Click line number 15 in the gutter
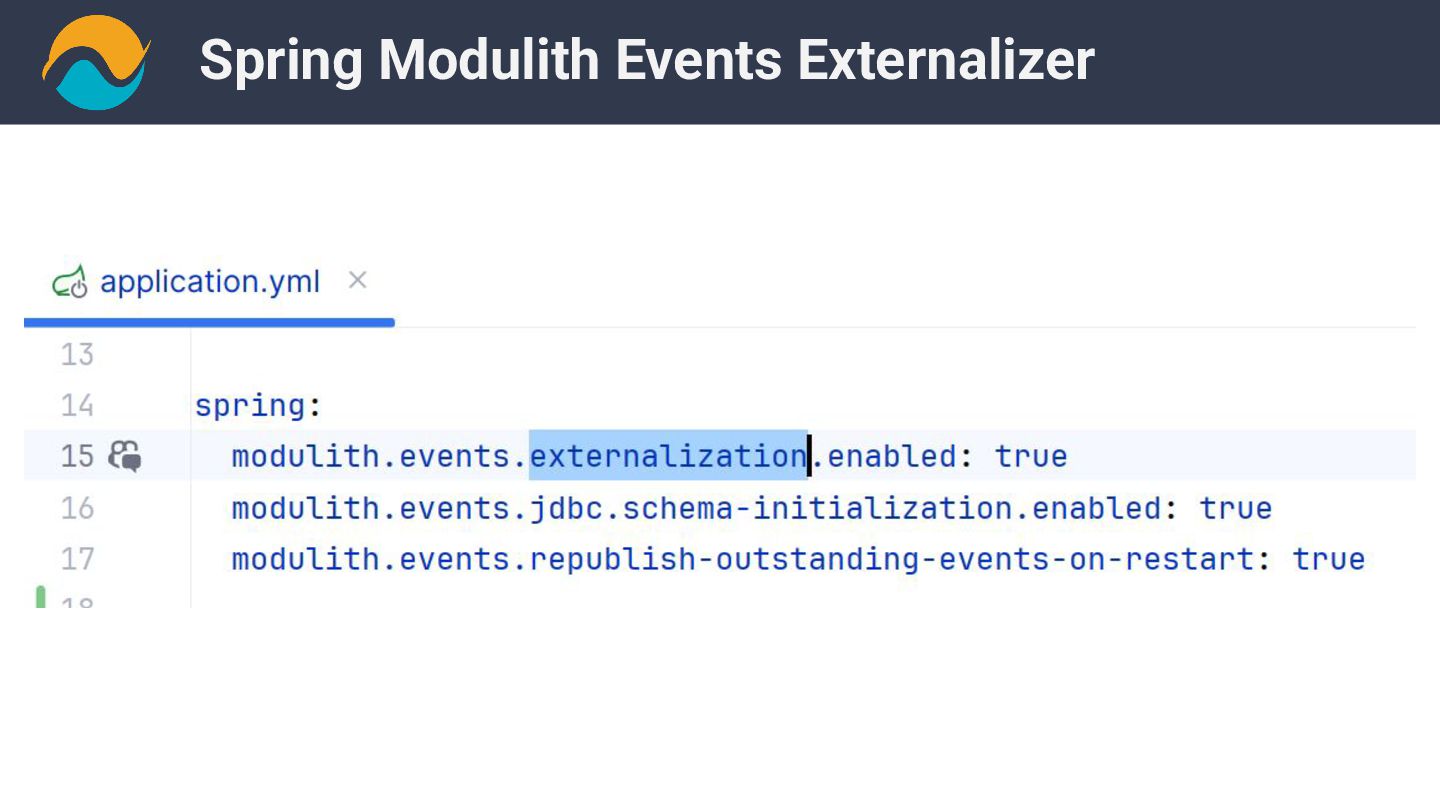This screenshot has height=810, width=1440. pyautogui.click(x=77, y=456)
